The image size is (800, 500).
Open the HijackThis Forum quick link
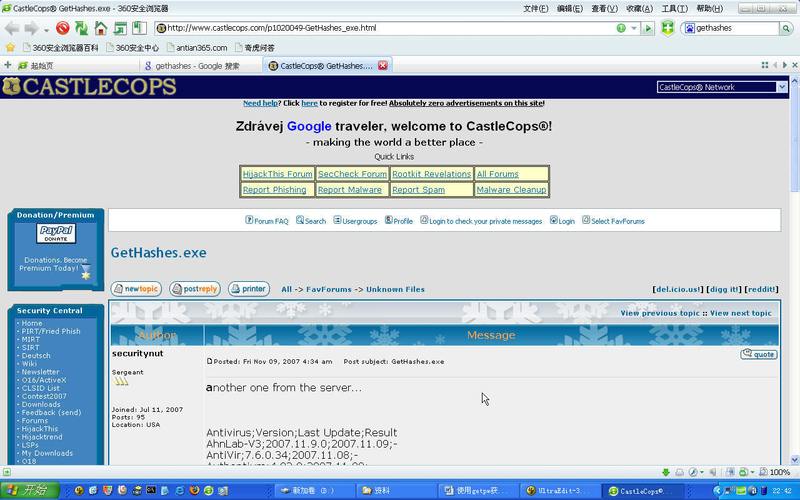point(277,174)
